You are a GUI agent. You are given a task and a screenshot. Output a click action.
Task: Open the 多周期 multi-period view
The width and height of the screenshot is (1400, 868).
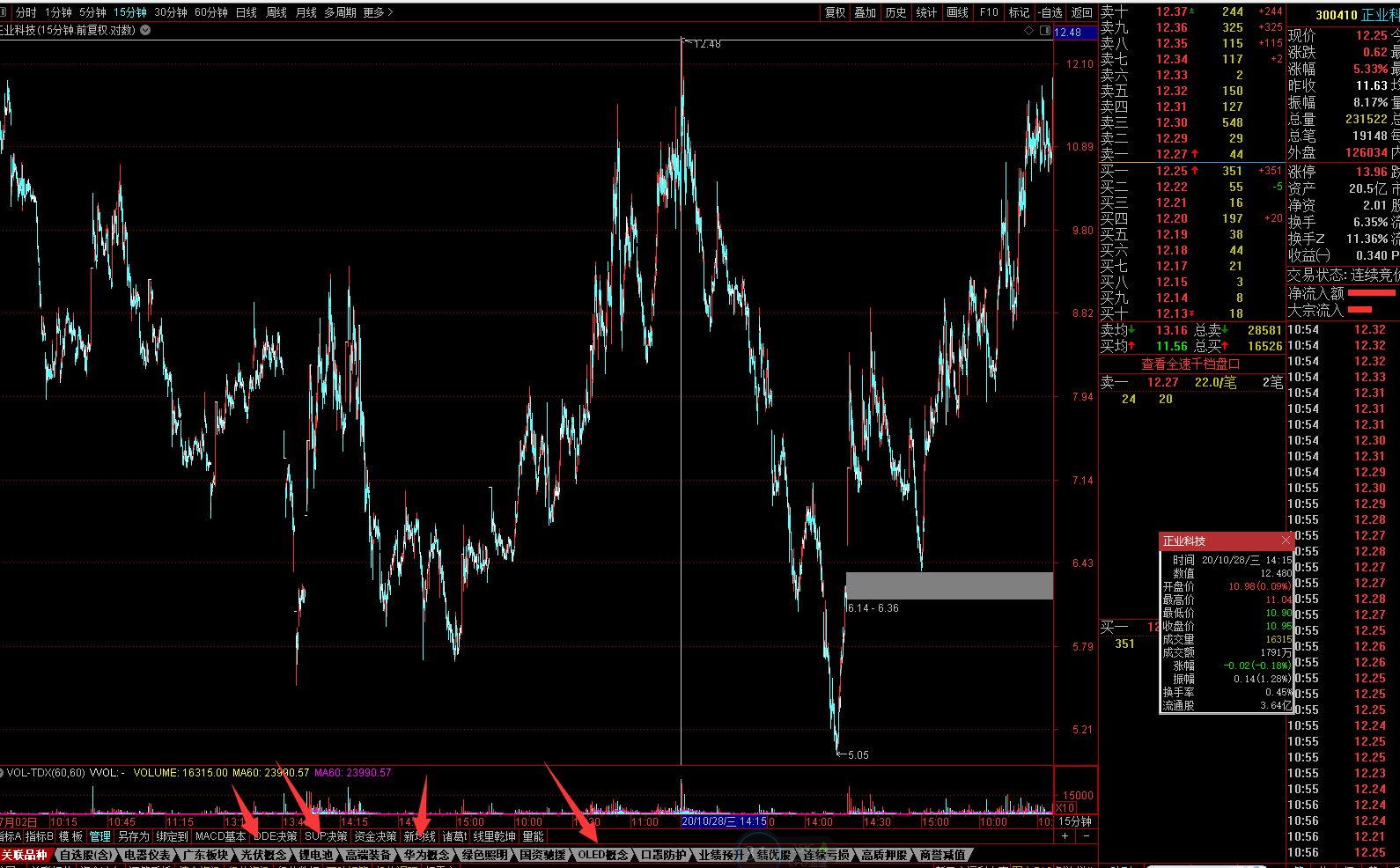tap(341, 12)
